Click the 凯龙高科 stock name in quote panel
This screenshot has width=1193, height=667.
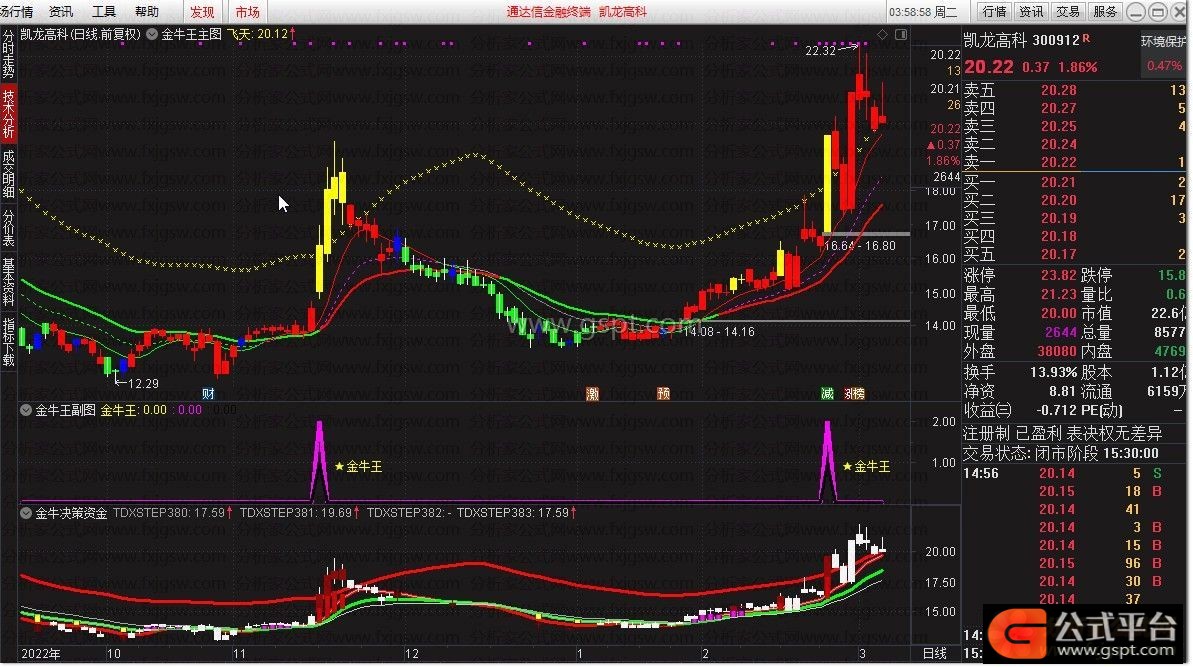(x=995, y=40)
